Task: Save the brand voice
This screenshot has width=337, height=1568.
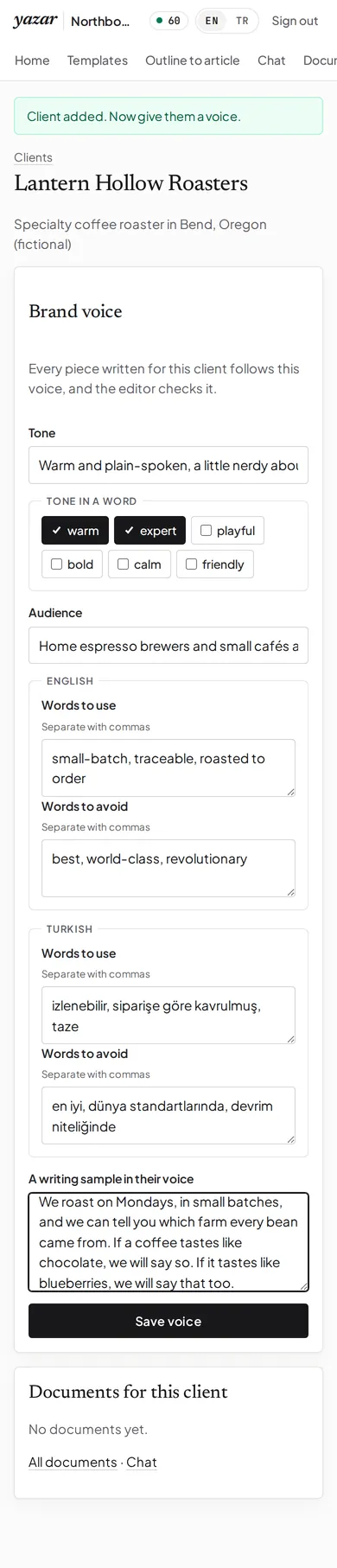Action: 168,1321
